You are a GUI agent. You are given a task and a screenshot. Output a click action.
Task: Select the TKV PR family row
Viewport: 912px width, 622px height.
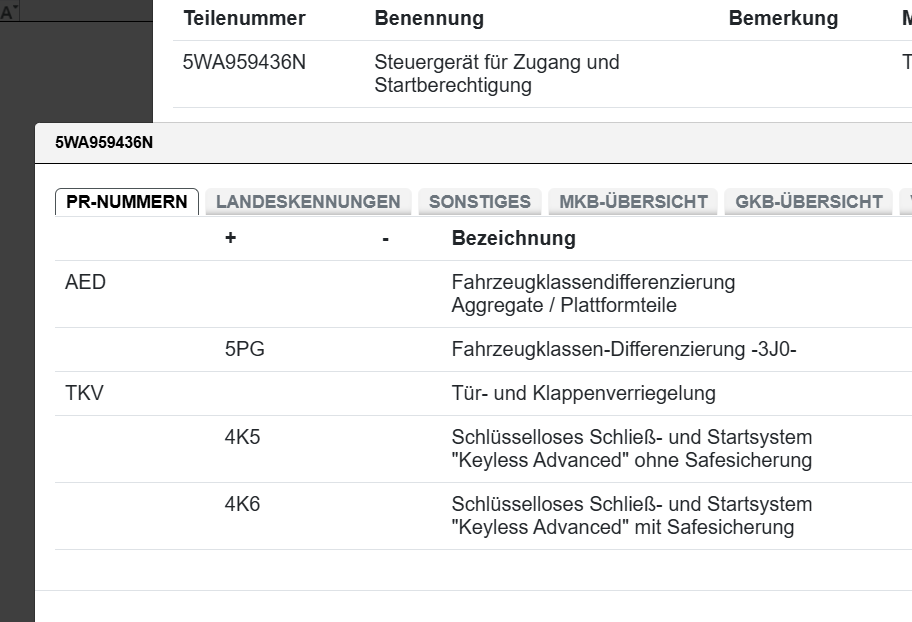click(84, 393)
